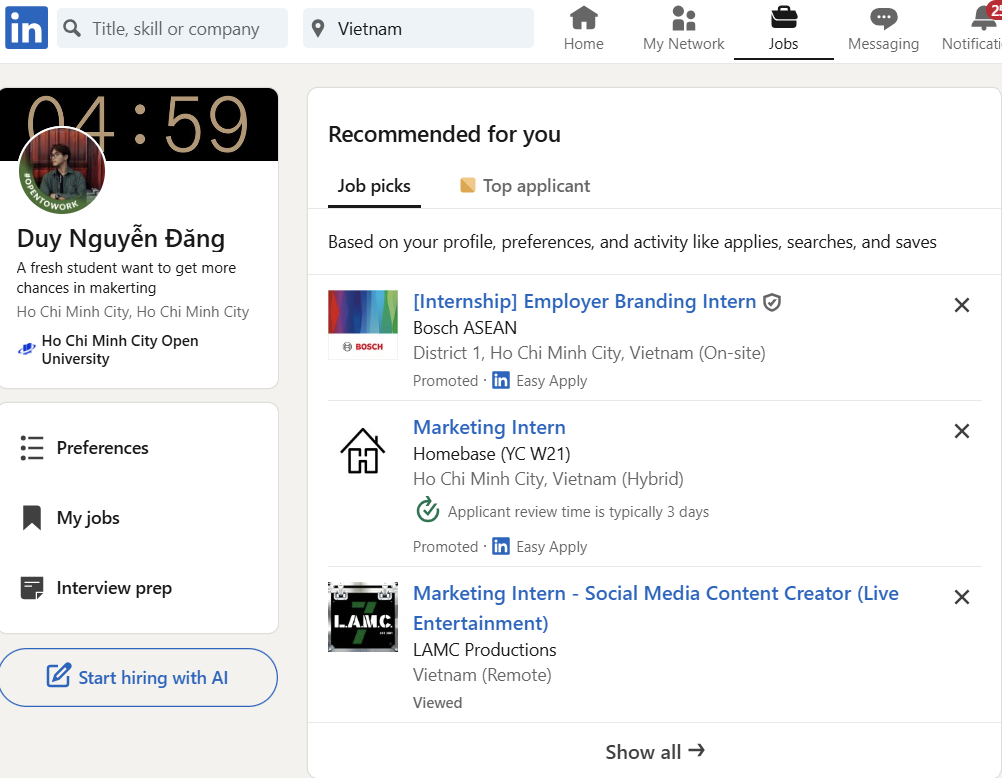Viewport: 1002px width, 778px height.
Task: Open Duy Nguyễn Đăng profile name
Action: tap(121, 238)
